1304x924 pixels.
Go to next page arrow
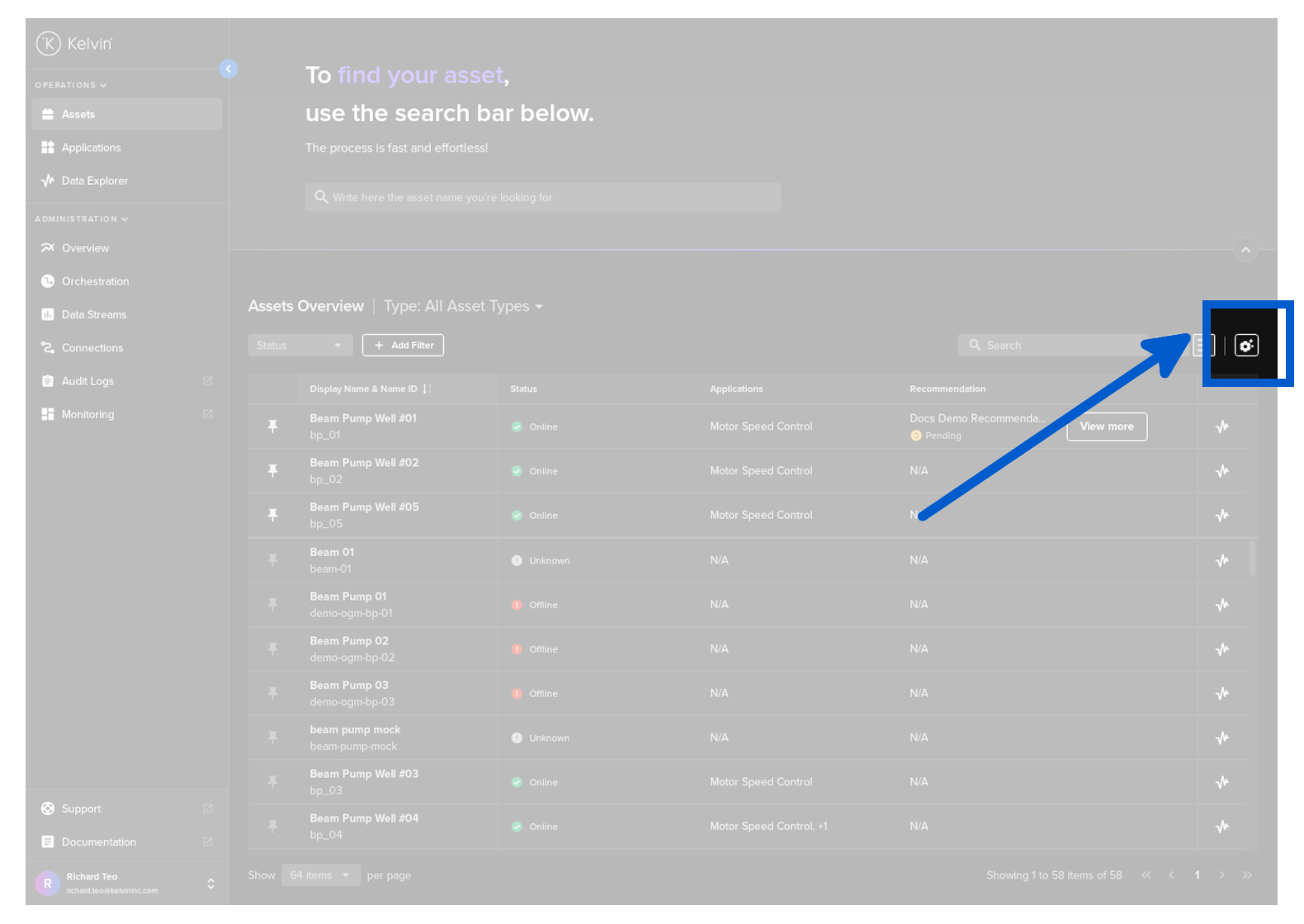(x=1221, y=875)
